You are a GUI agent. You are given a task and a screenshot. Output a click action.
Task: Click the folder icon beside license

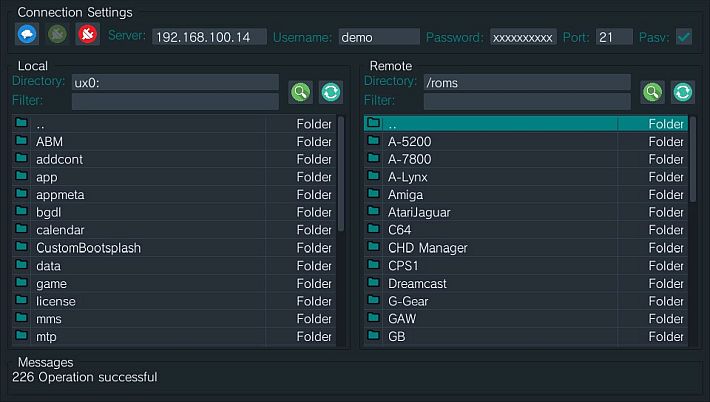[x=21, y=300]
